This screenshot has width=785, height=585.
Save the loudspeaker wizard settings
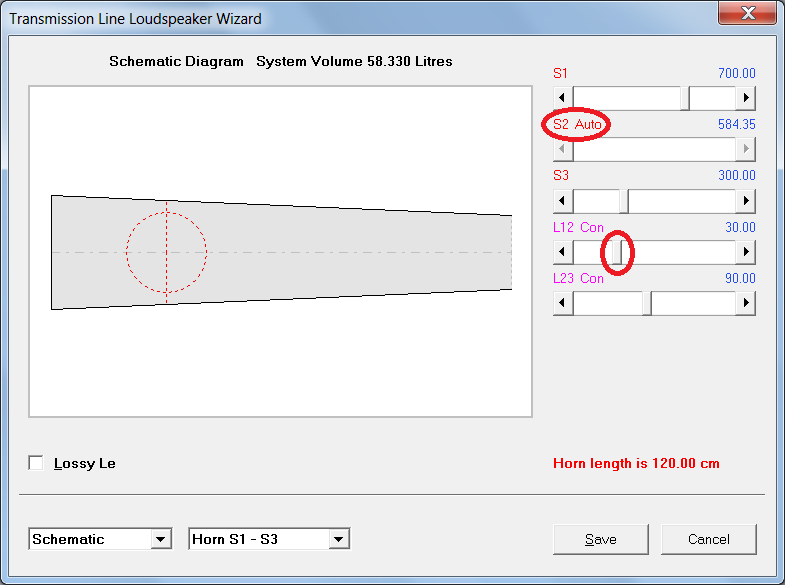coord(601,539)
